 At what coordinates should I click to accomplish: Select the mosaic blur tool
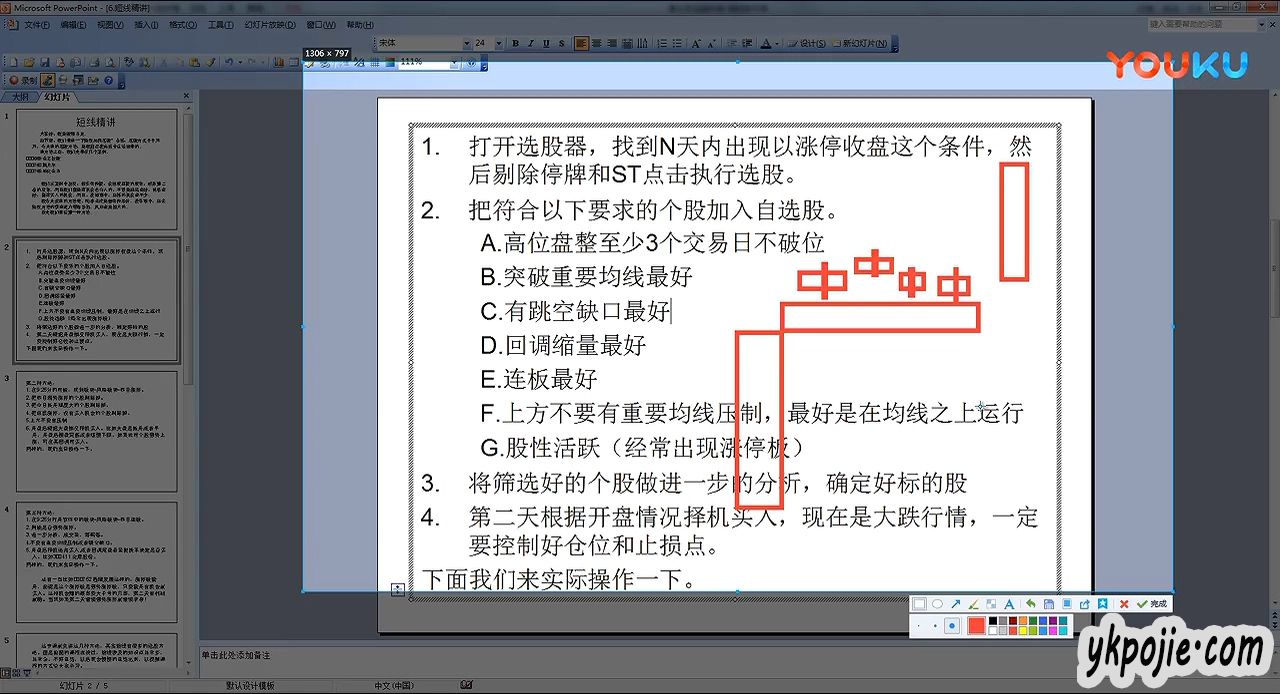tap(990, 604)
